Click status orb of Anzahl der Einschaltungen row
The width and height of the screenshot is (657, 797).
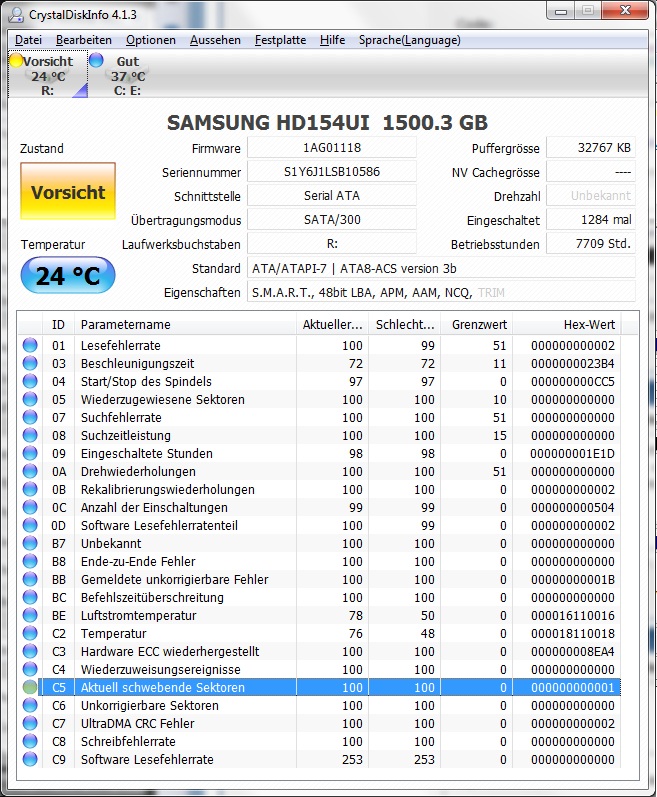tap(30, 507)
